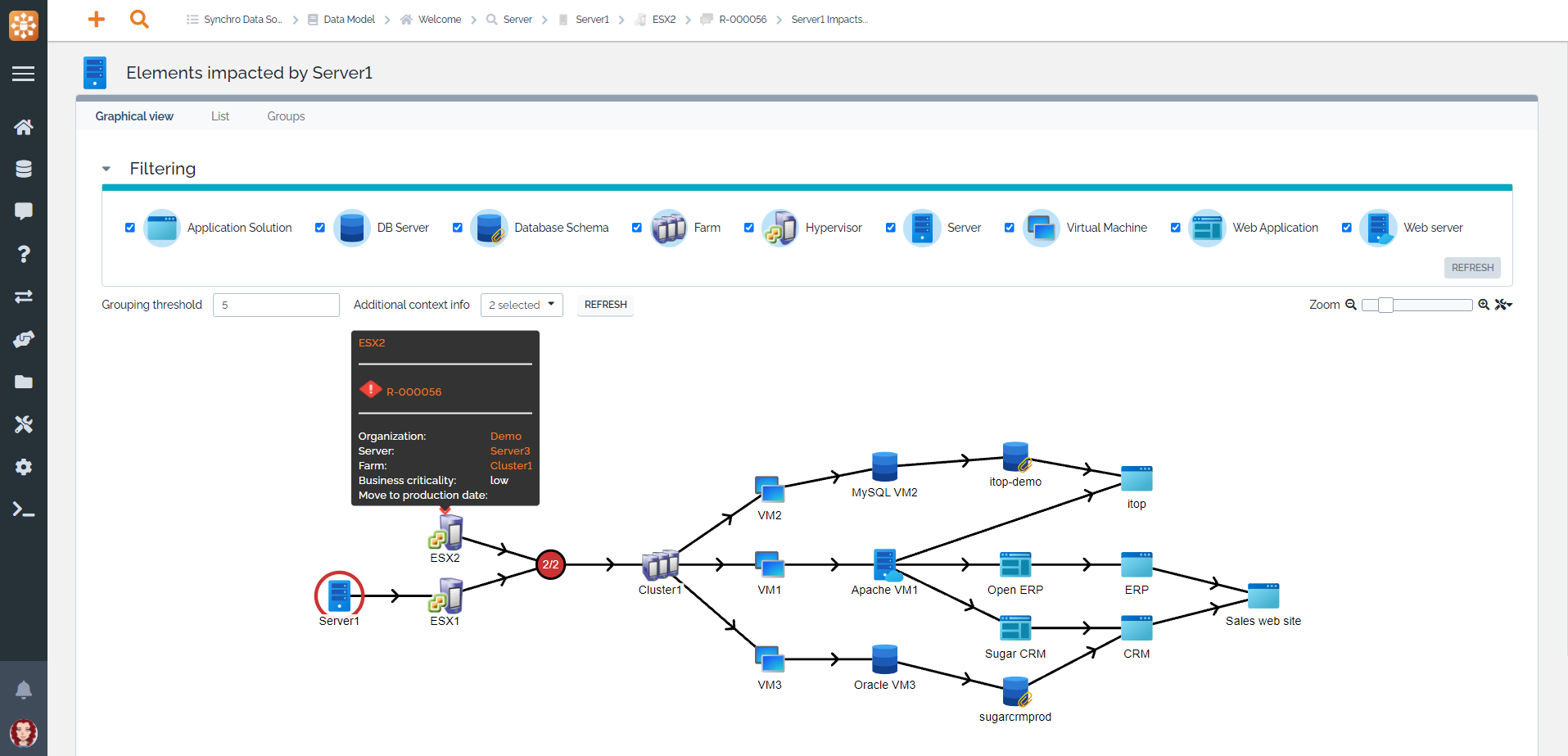Switch to the List tab

click(219, 115)
